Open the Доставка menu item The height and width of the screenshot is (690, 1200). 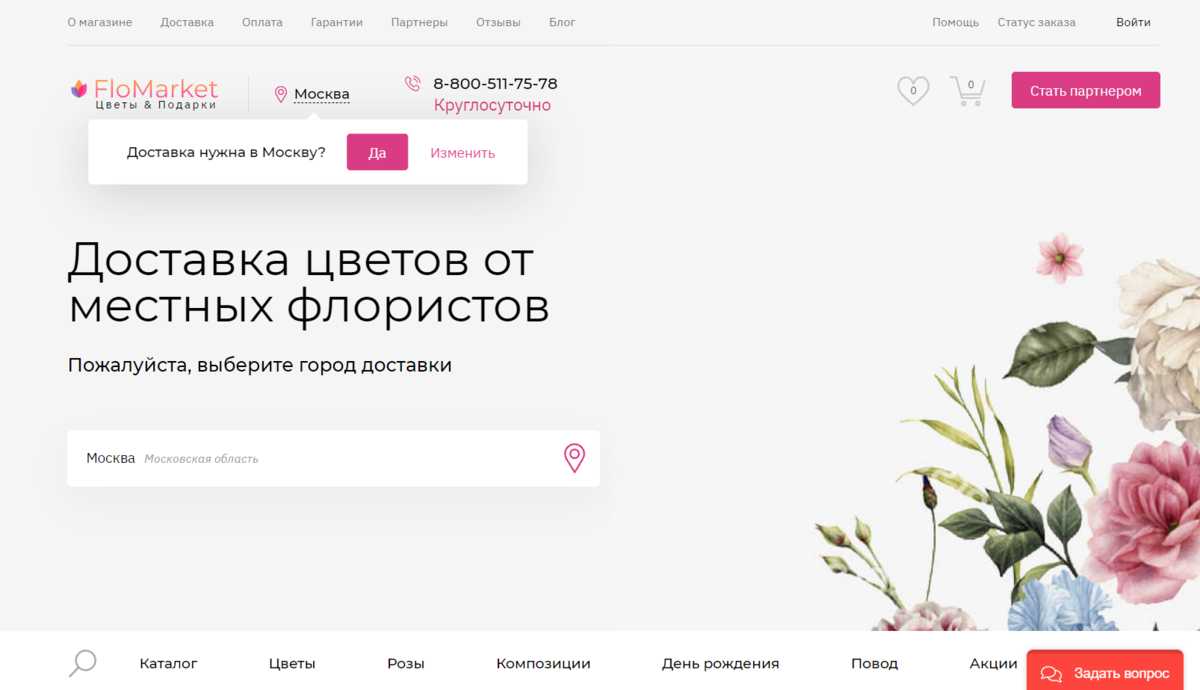(x=187, y=21)
